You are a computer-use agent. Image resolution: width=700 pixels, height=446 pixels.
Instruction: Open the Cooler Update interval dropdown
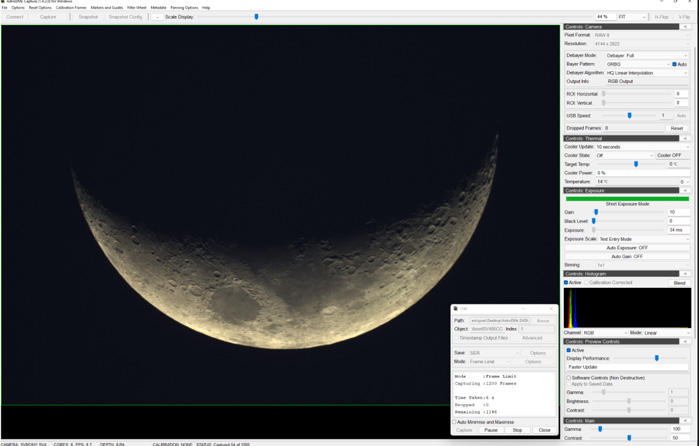click(x=641, y=147)
